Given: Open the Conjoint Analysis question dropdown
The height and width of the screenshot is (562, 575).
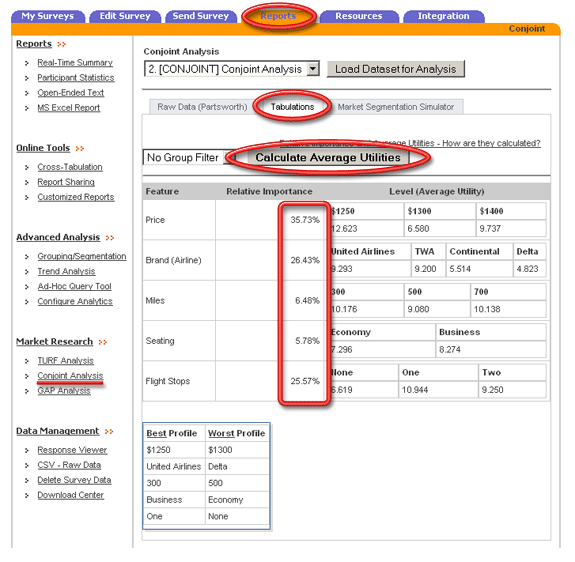Looking at the screenshot, I should point(232,69).
